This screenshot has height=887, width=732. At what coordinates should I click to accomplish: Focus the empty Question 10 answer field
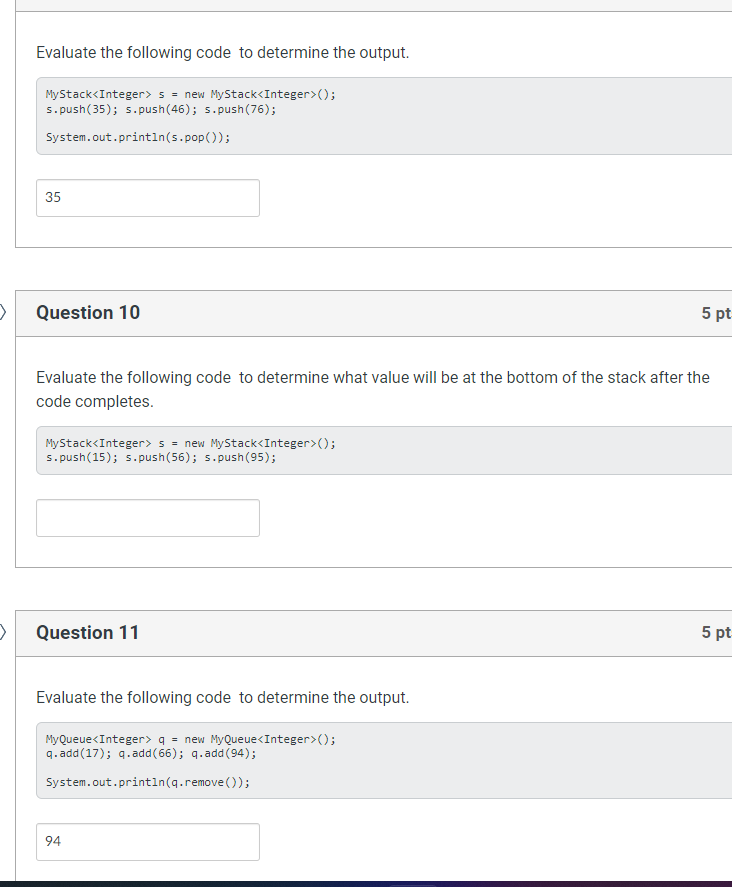click(148, 518)
